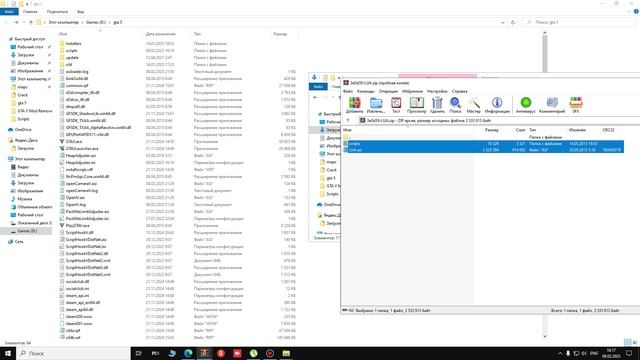Open the Справка menu in WinRAR
The height and width of the screenshot is (360, 640).
[x=460, y=91]
